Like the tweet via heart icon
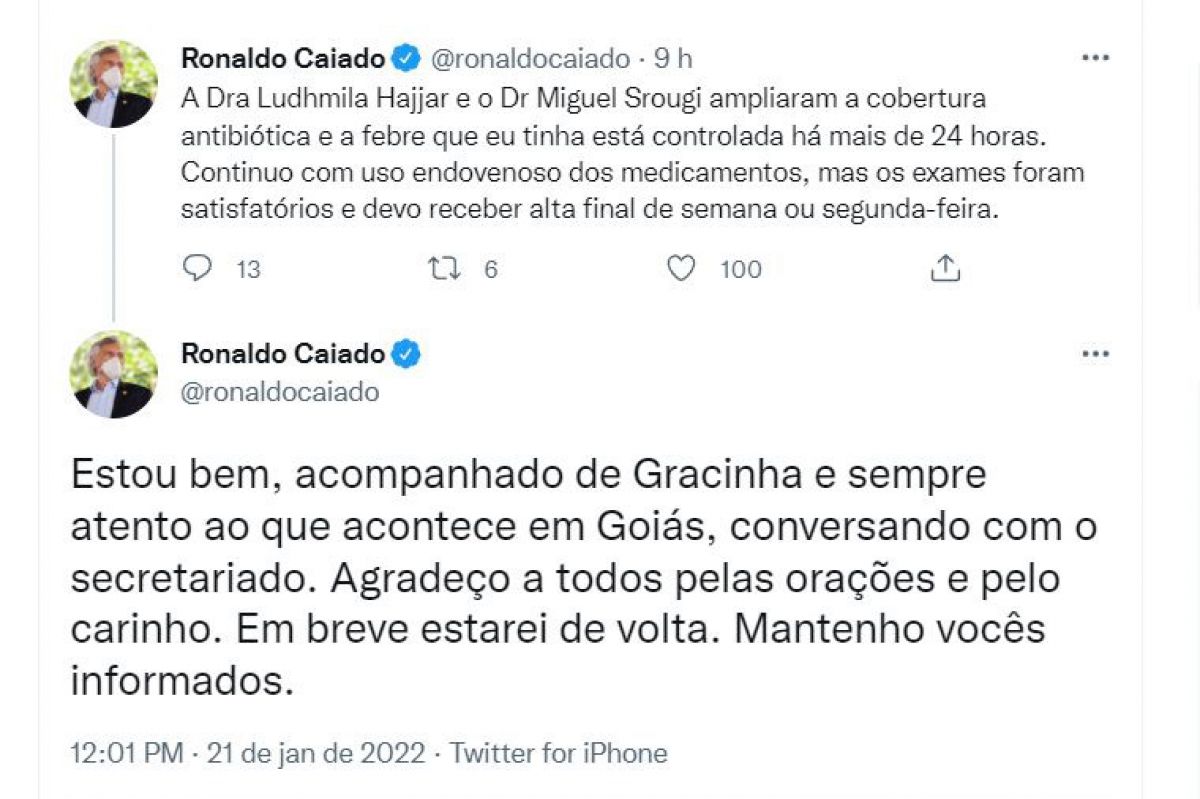The image size is (1200, 799). 681,269
